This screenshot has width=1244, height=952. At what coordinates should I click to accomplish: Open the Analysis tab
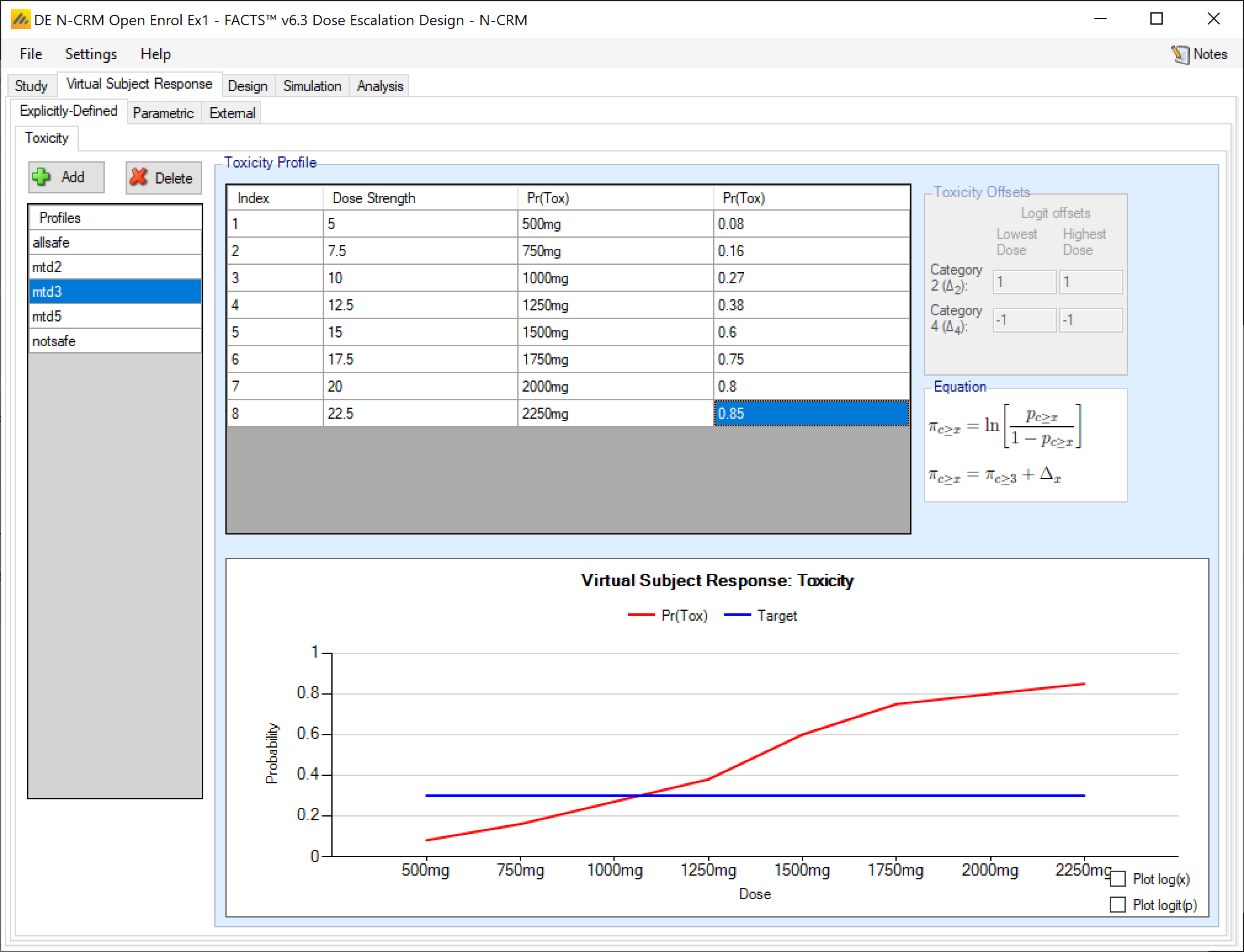point(380,86)
